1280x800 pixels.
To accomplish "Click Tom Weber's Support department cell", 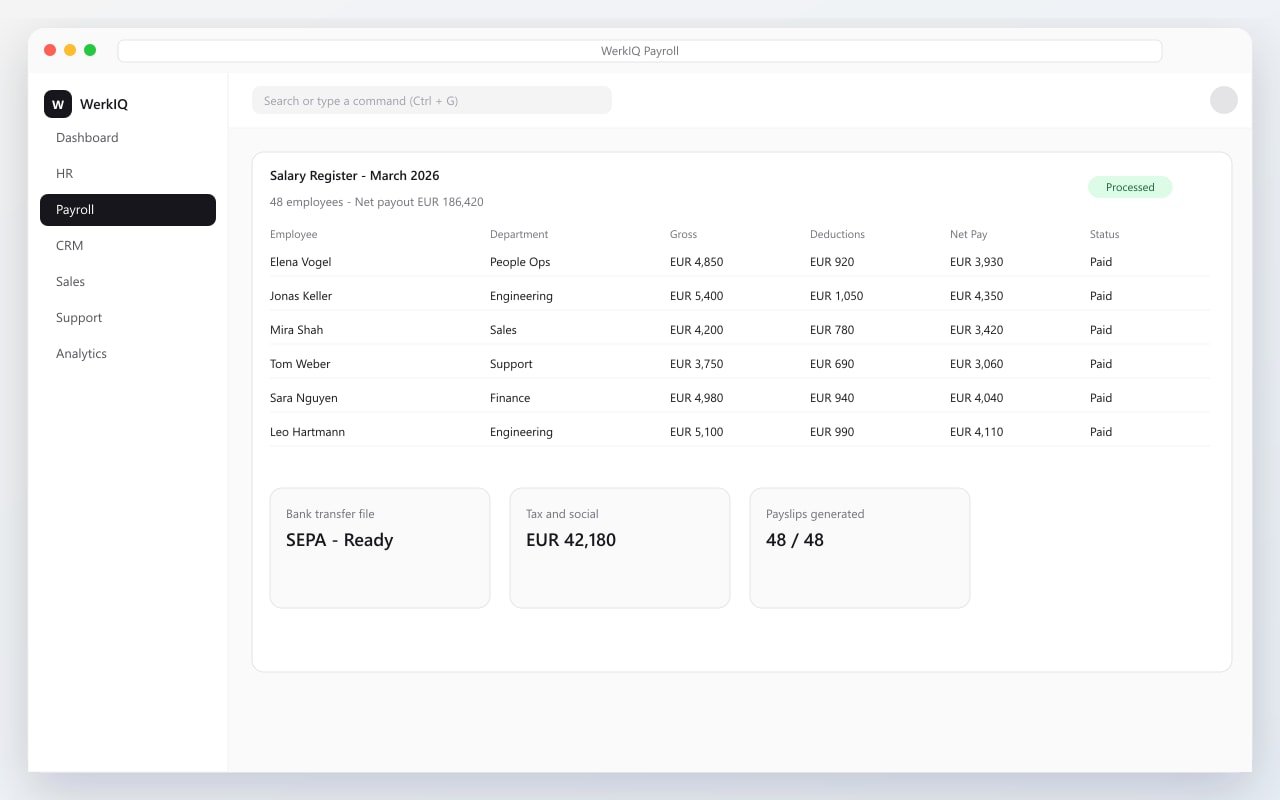I will click(x=511, y=364).
